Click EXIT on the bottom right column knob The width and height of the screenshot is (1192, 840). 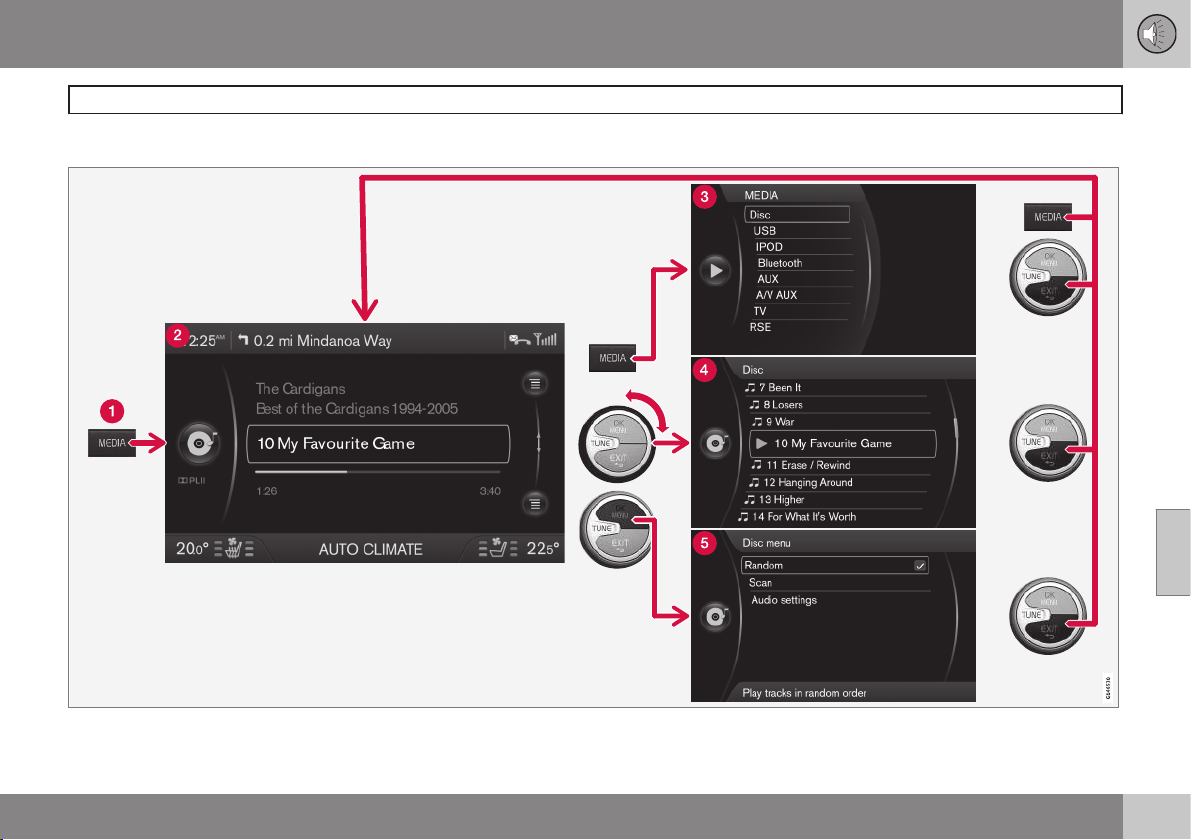point(1049,630)
